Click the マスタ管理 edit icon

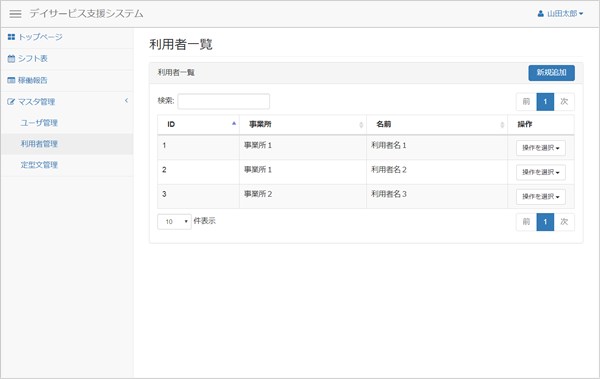coord(11,102)
